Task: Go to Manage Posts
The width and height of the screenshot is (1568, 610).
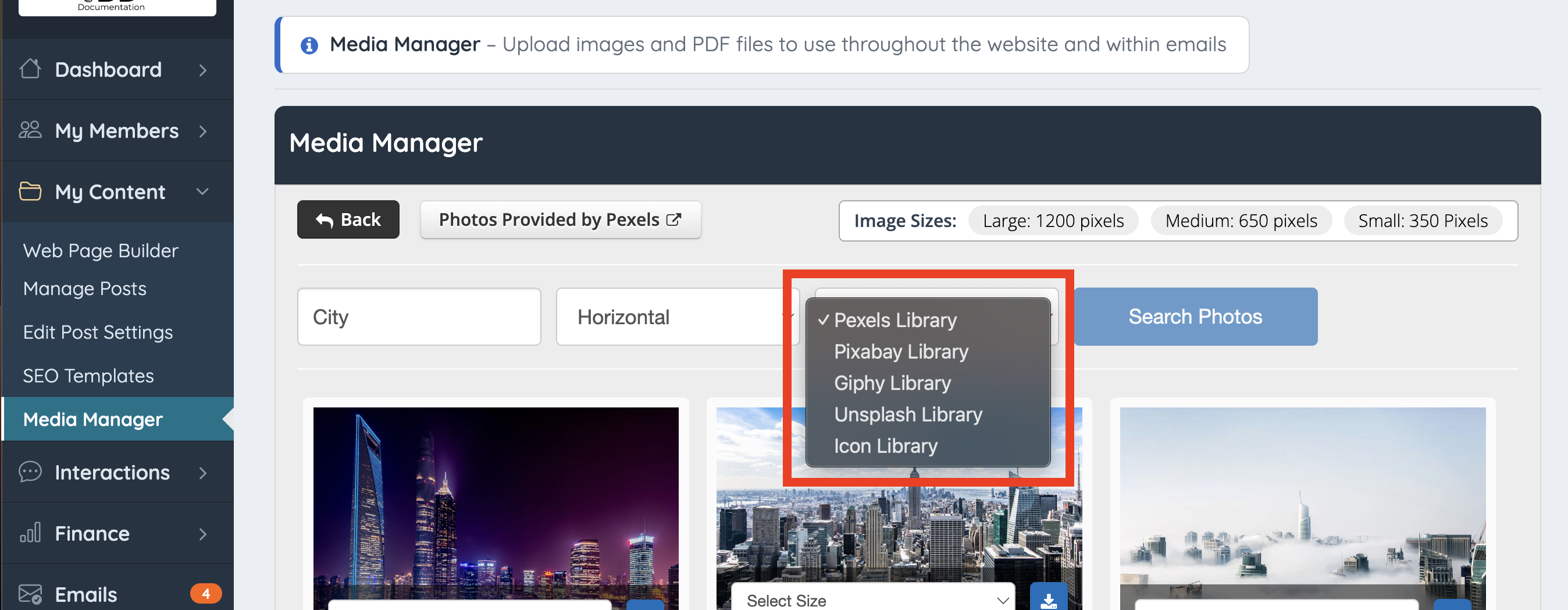Action: pos(84,288)
